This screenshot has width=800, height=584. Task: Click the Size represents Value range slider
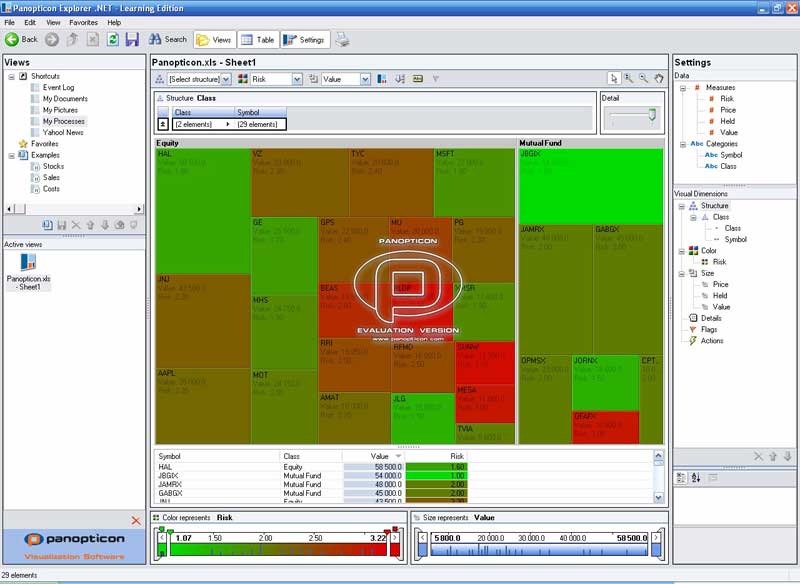point(540,544)
